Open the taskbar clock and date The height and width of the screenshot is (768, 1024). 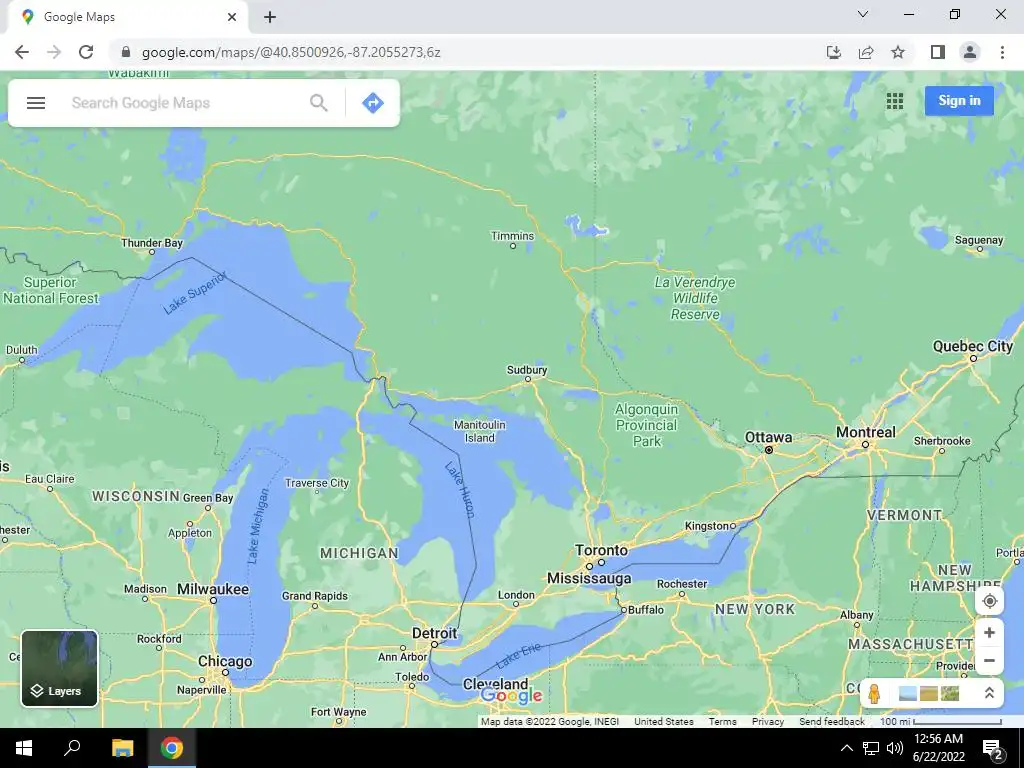938,748
